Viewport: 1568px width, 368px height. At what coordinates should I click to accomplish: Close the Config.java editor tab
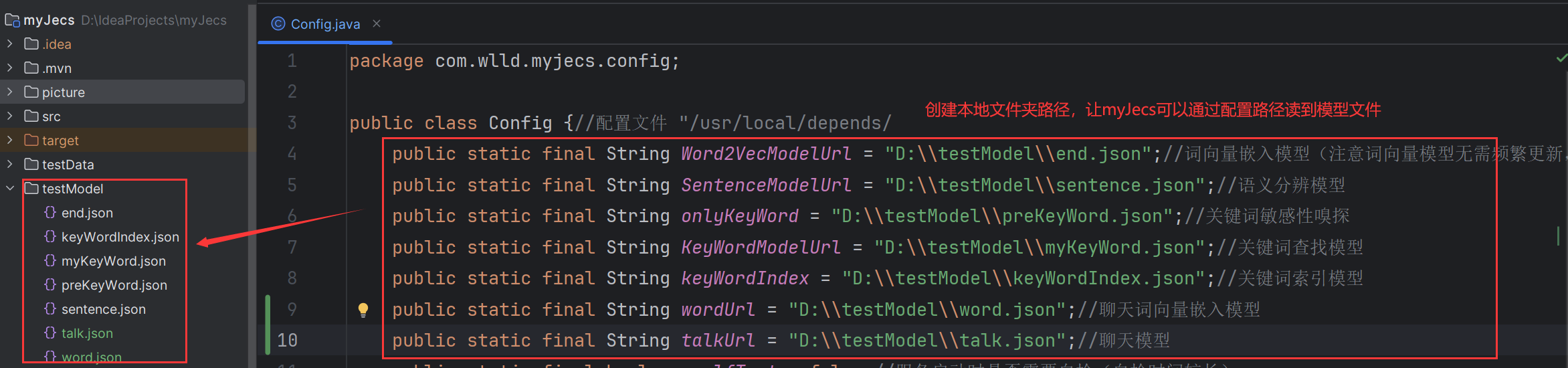(377, 24)
